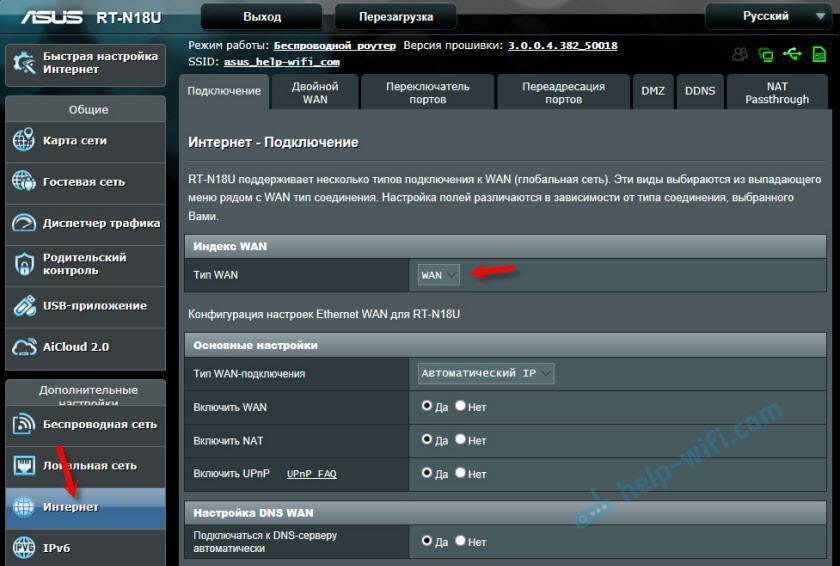Open the Русский language selector
The image size is (840, 566).
768,16
